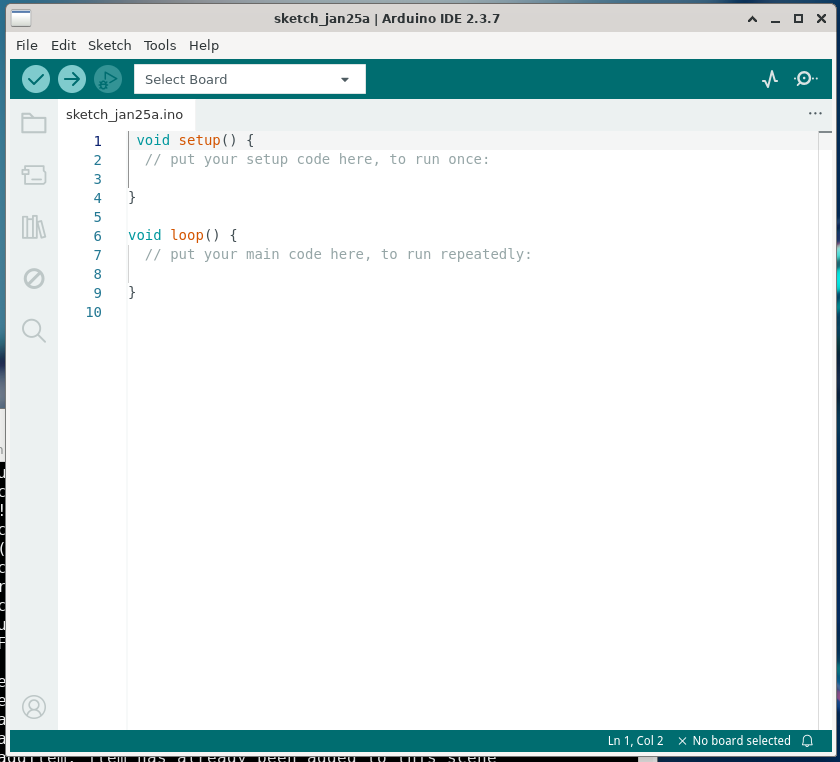The image size is (840, 762).
Task: Toggle the notifications bell in status bar
Action: pyautogui.click(x=809, y=741)
